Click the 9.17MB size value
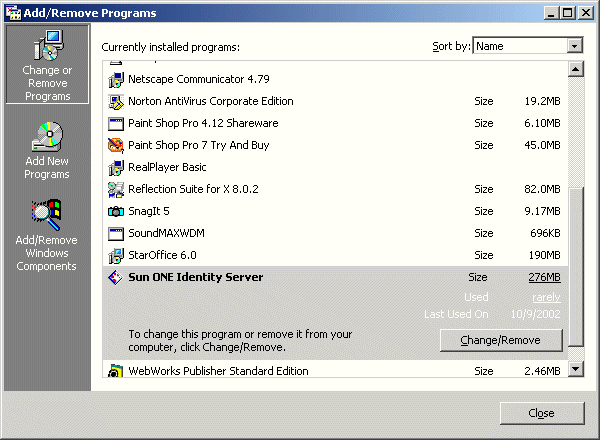This screenshot has width=600, height=440. point(542,211)
